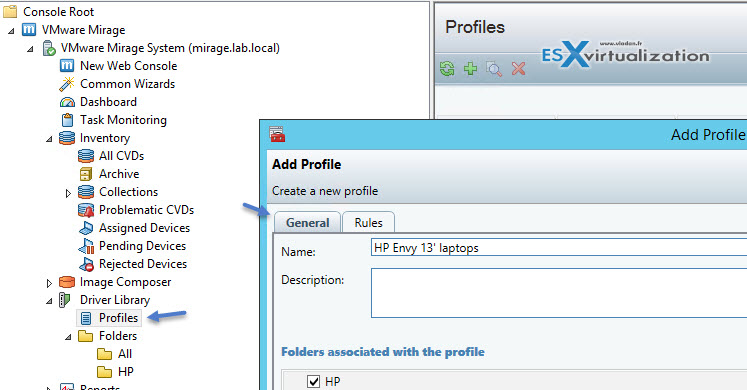
Task: Select Pending Devices label
Action: [142, 246]
